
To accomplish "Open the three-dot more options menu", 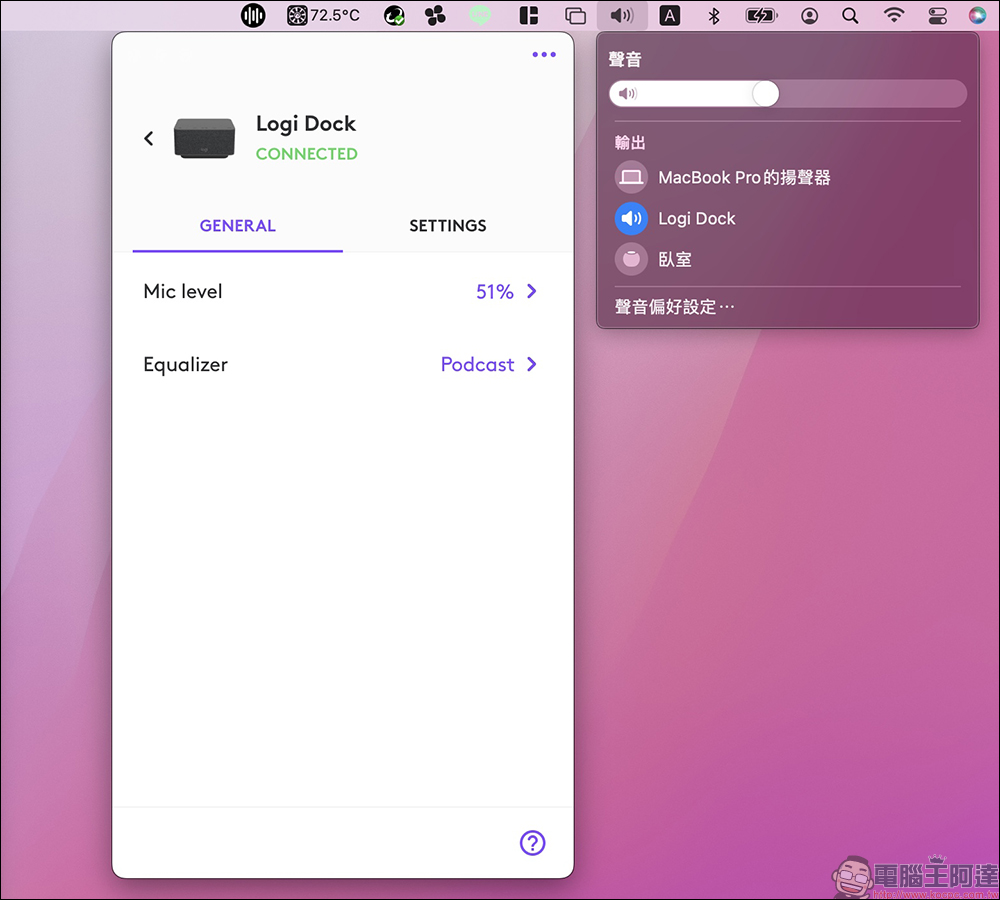I will coord(543,55).
